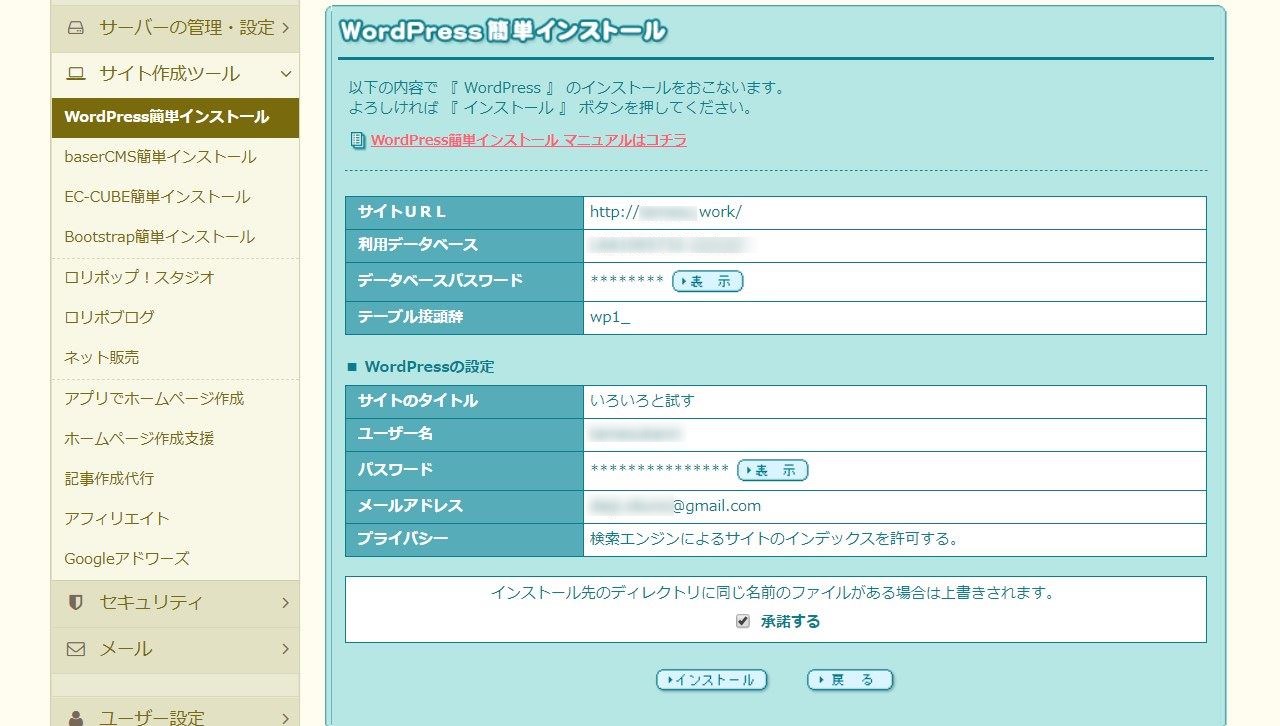
Task: Show the database password with 表示 button
Action: [708, 281]
